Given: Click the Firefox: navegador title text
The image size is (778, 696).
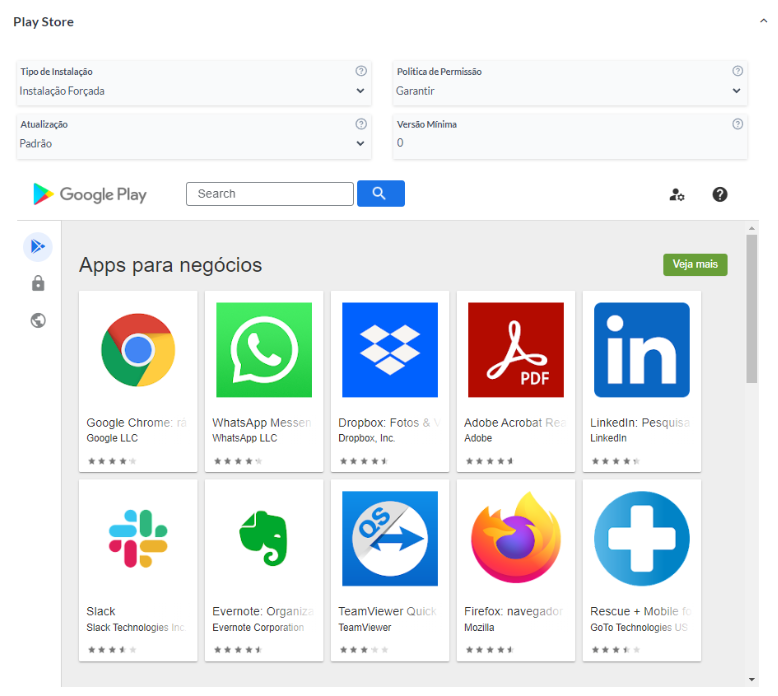Looking at the screenshot, I should click(514, 611).
